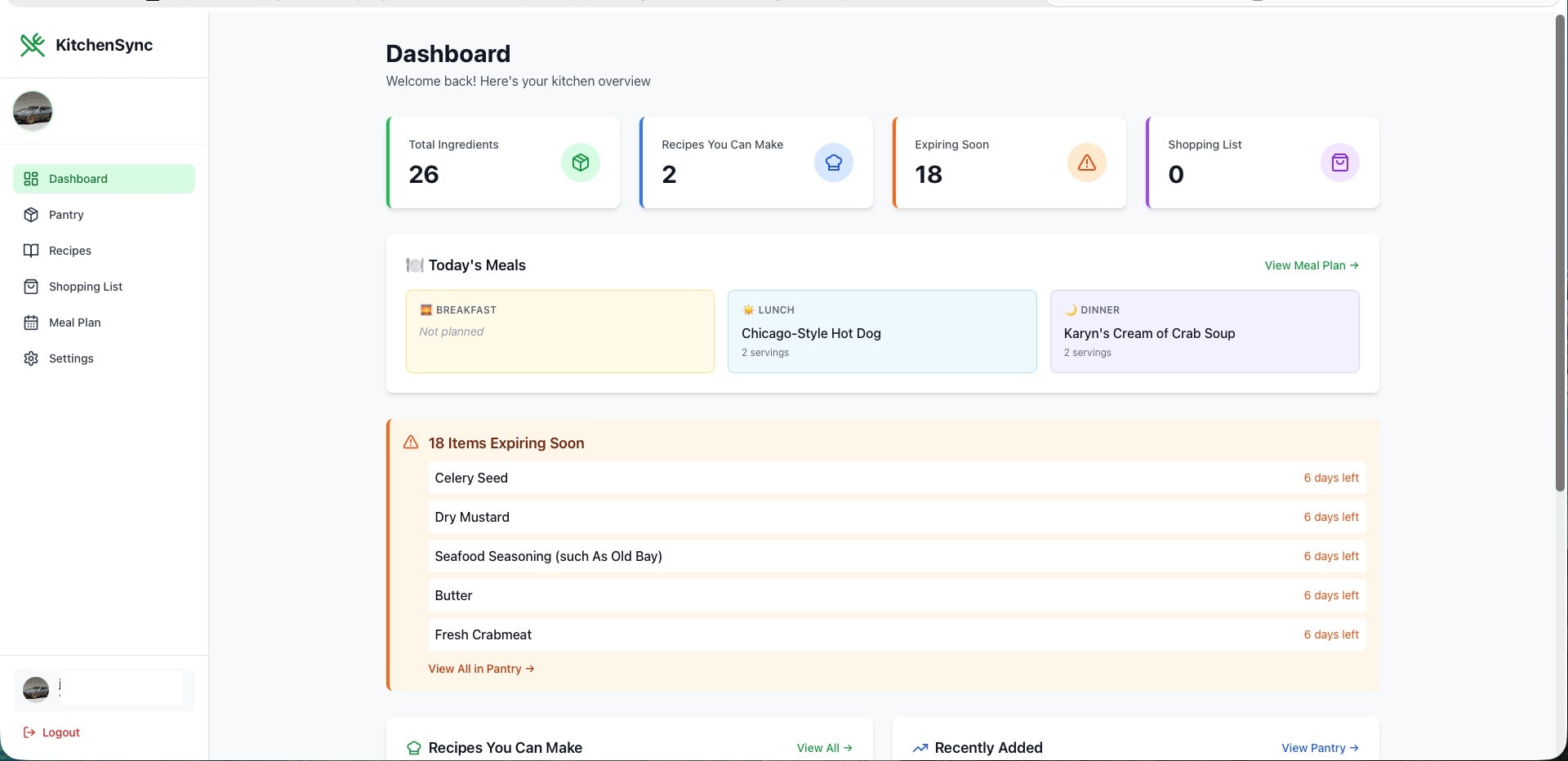Screen dimensions: 1568x761
Task: Open the Expiring Soon stat card
Action: (1009, 162)
